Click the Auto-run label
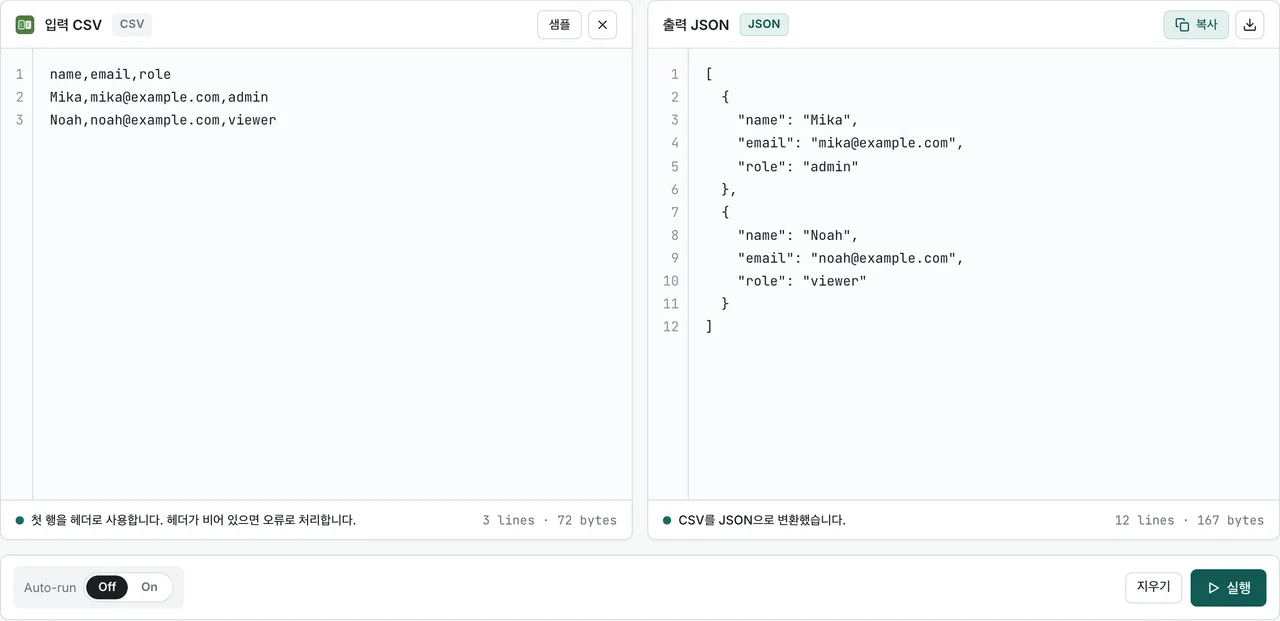1280x621 pixels. pos(50,587)
